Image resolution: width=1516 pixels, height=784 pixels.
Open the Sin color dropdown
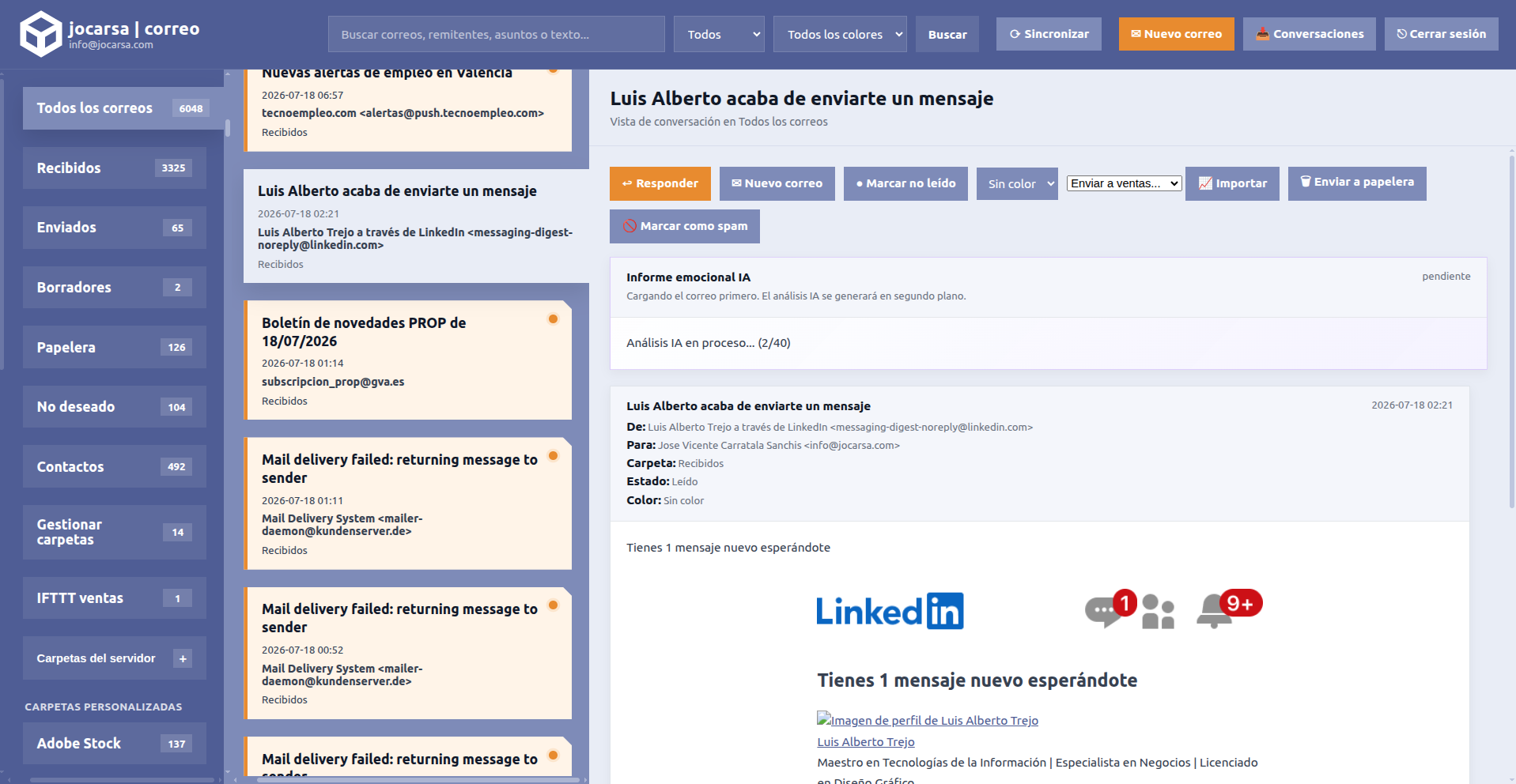point(1017,183)
